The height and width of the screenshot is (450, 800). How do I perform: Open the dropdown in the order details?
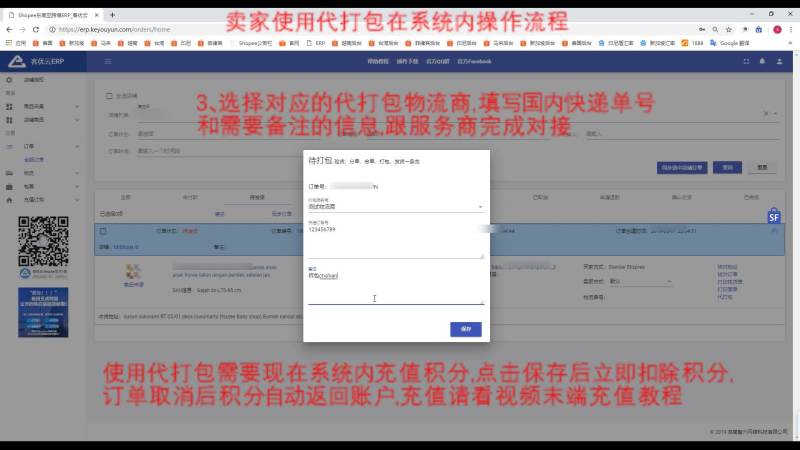coord(640,281)
